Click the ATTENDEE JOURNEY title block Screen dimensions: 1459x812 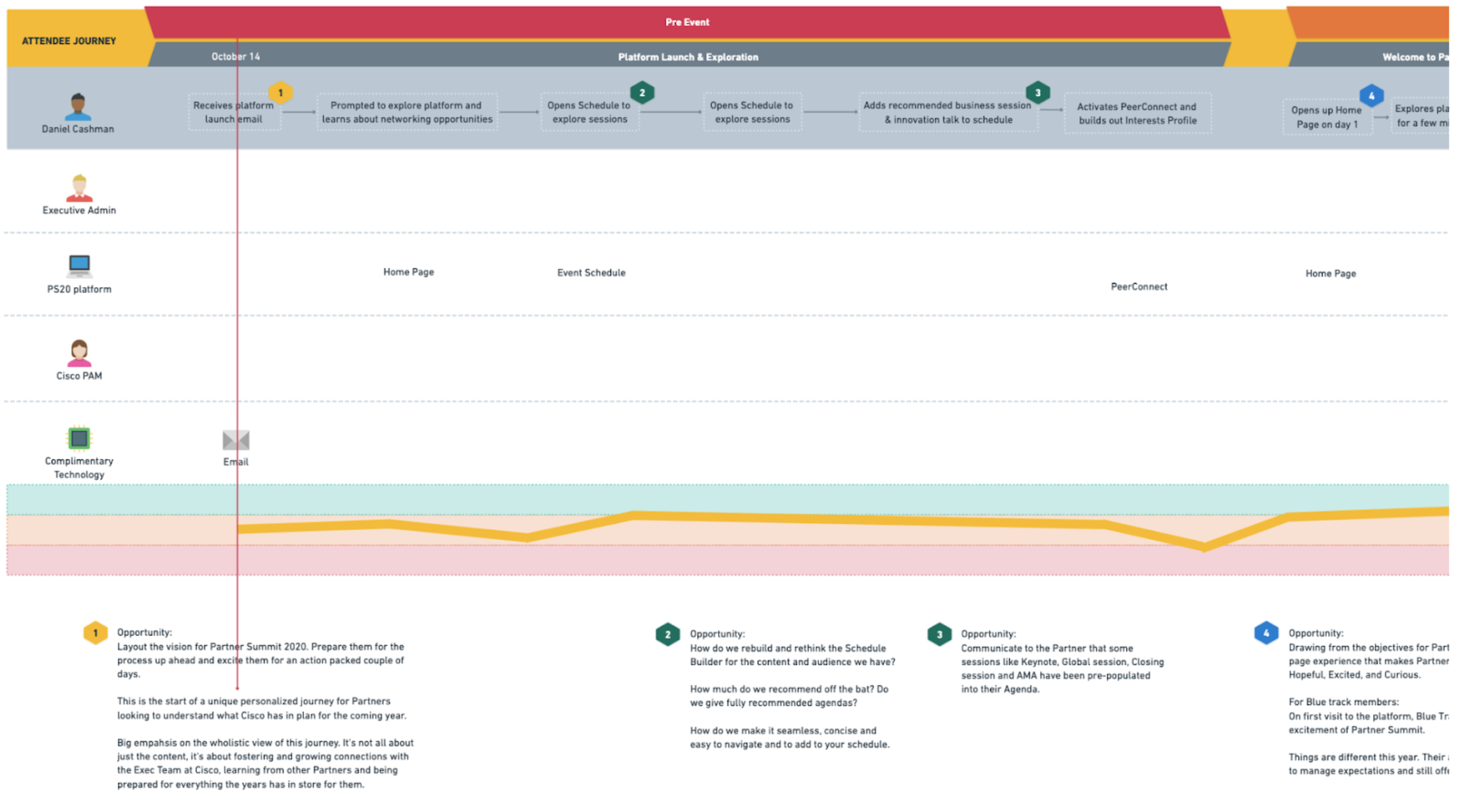tap(69, 41)
